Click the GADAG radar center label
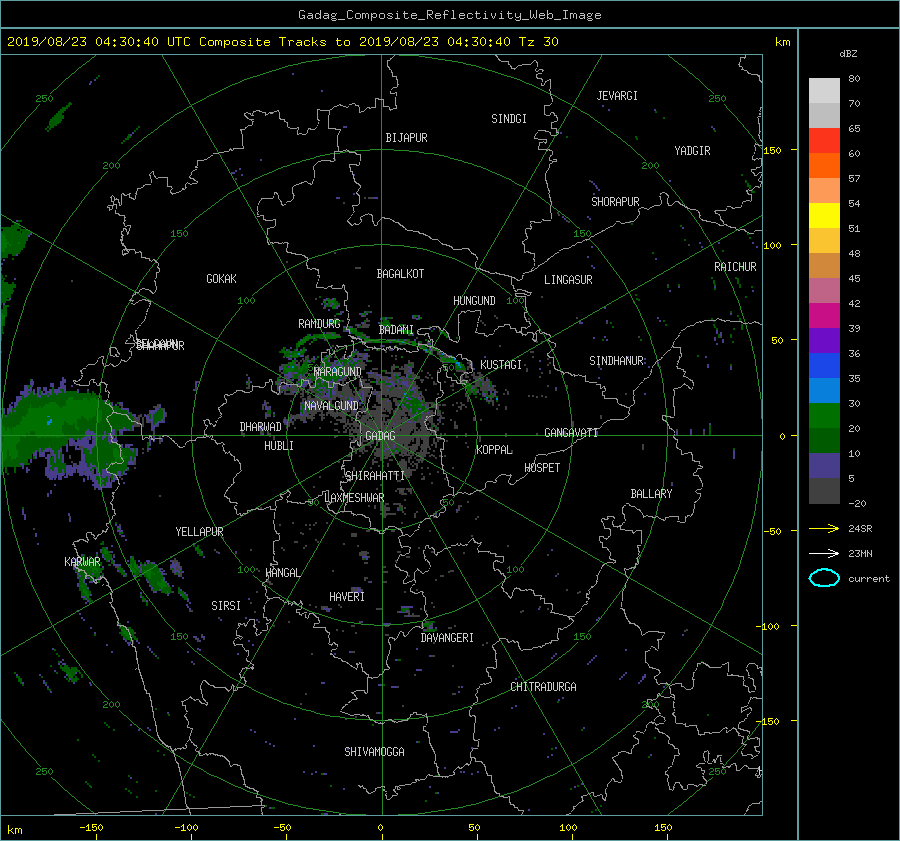 click(x=380, y=436)
